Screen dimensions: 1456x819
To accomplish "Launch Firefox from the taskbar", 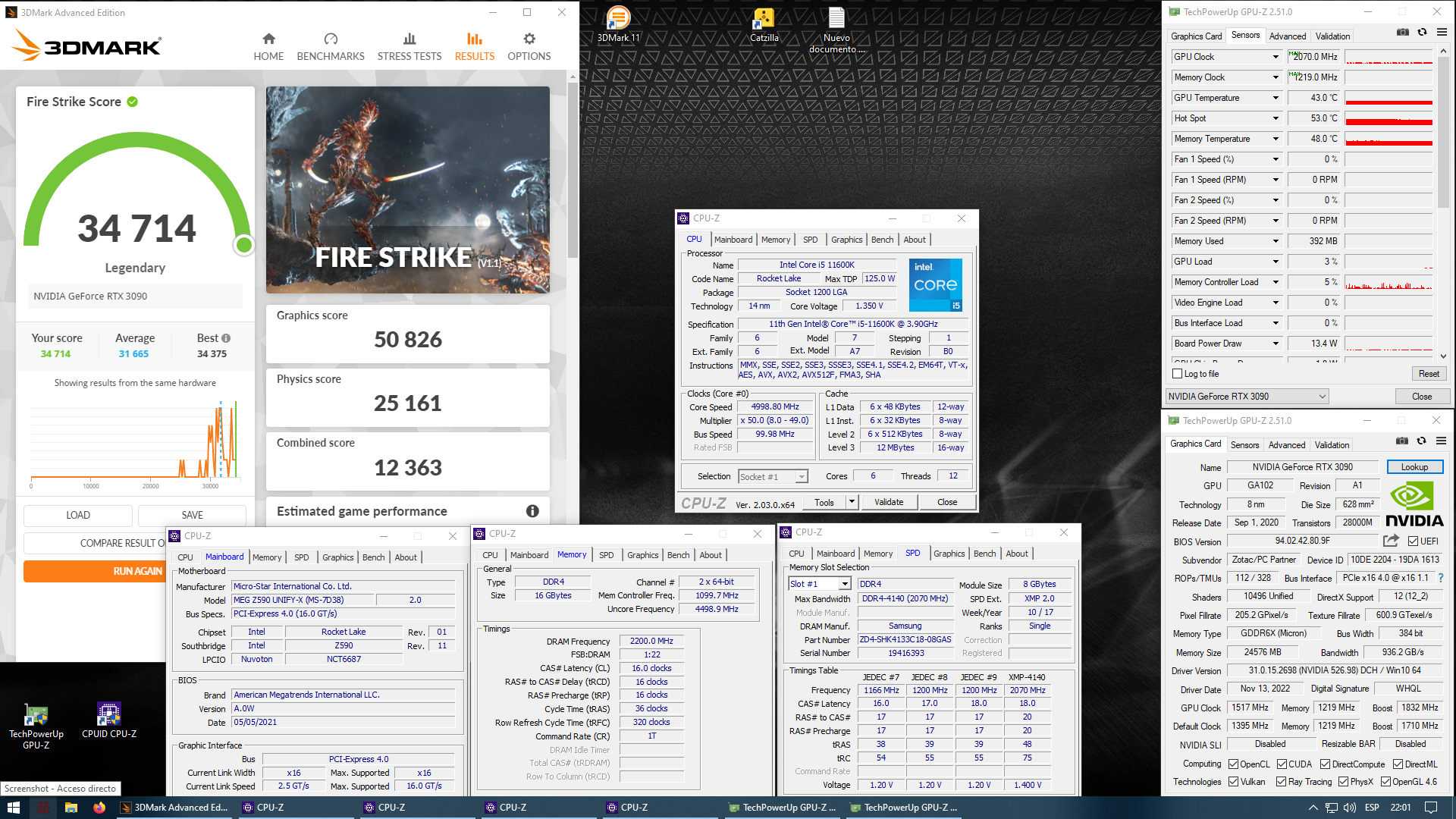I will tap(99, 808).
